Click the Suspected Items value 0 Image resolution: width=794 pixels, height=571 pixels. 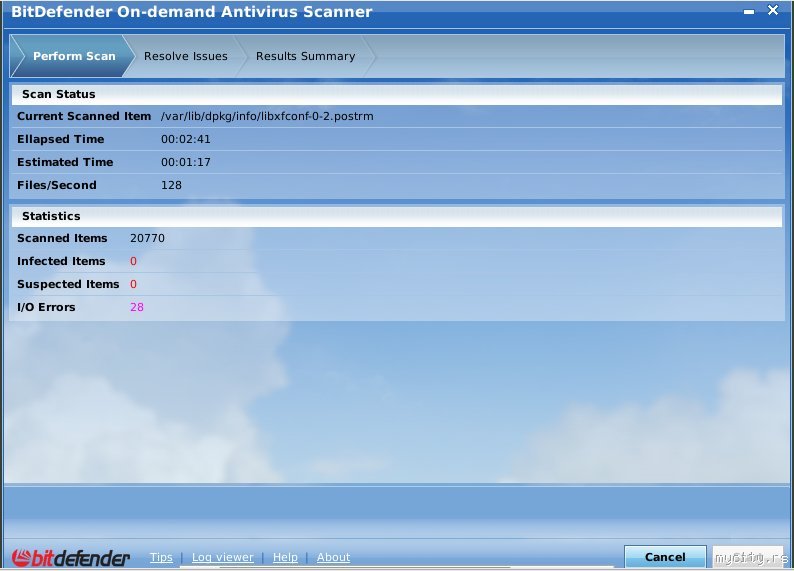coord(133,284)
